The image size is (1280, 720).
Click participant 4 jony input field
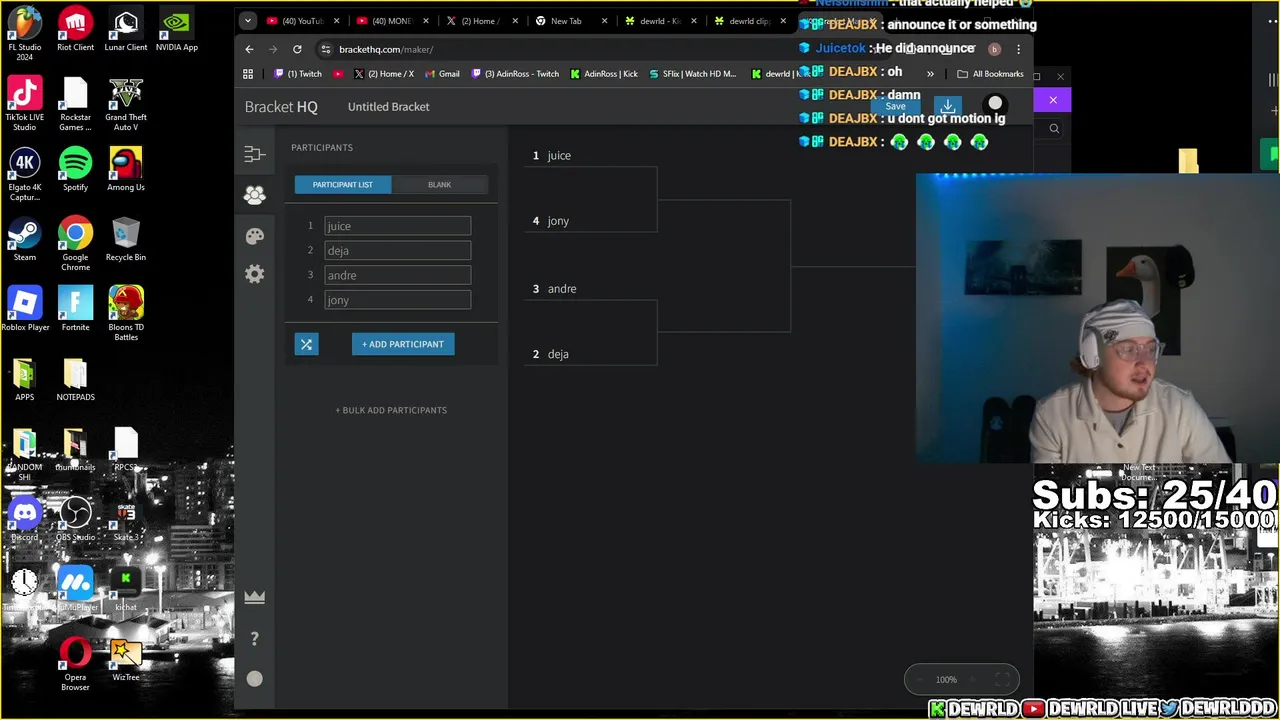pos(397,300)
